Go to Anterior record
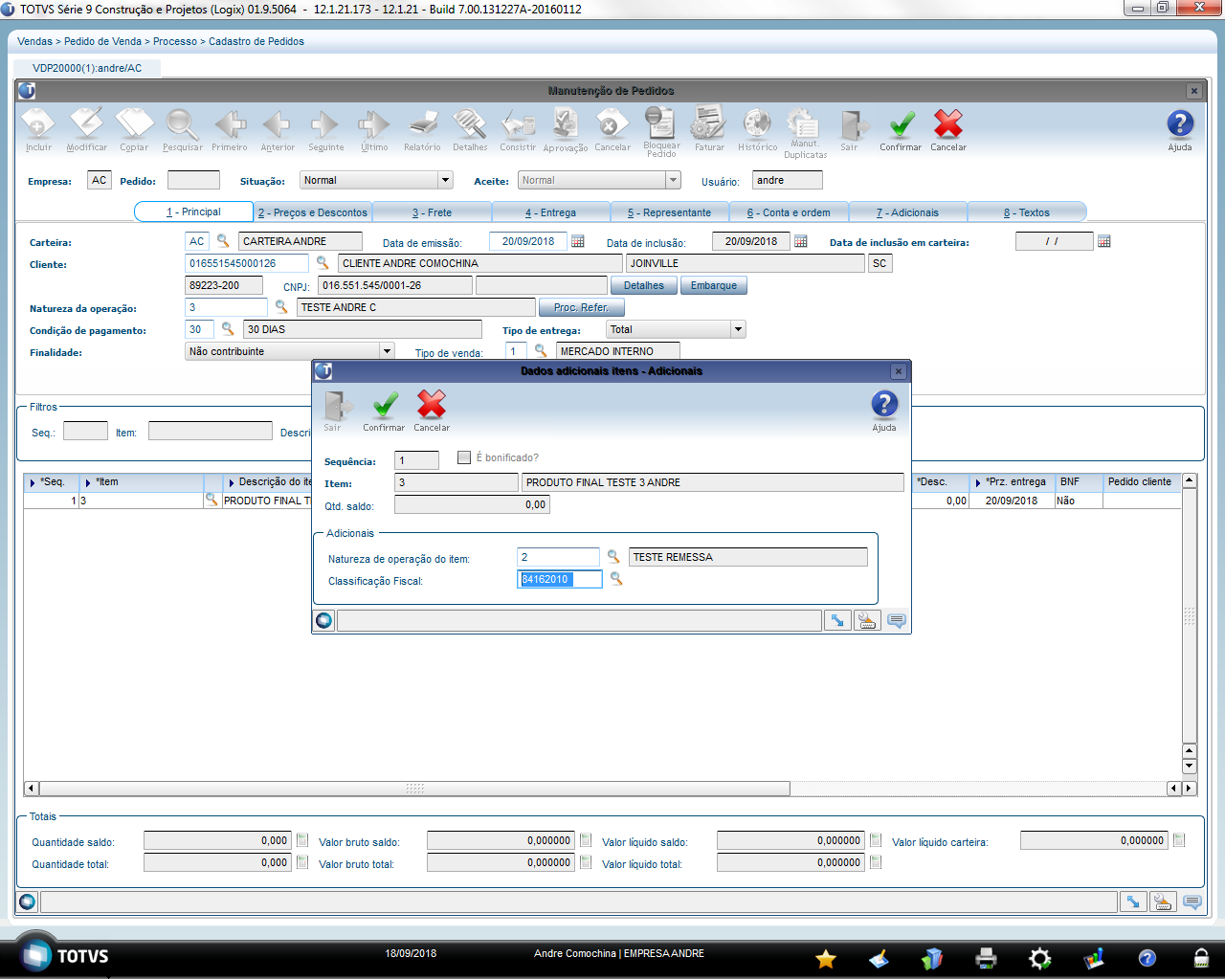 tap(278, 130)
